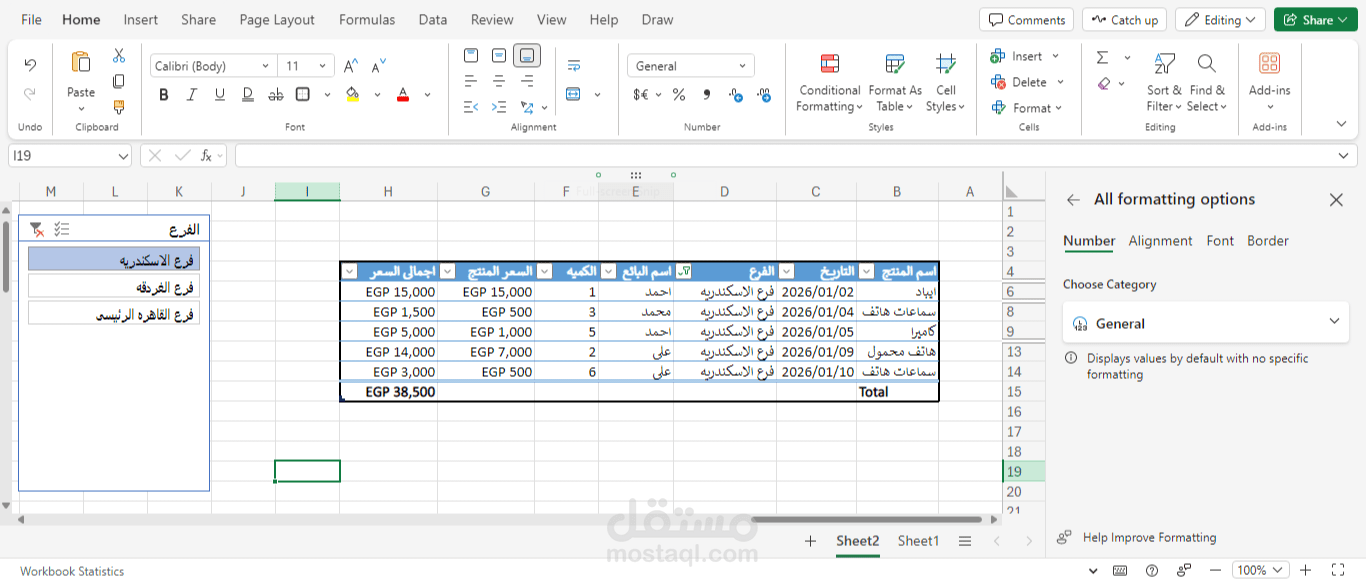1366x579 pixels.
Task: Switch to the Data ribbon tab
Action: click(433, 20)
